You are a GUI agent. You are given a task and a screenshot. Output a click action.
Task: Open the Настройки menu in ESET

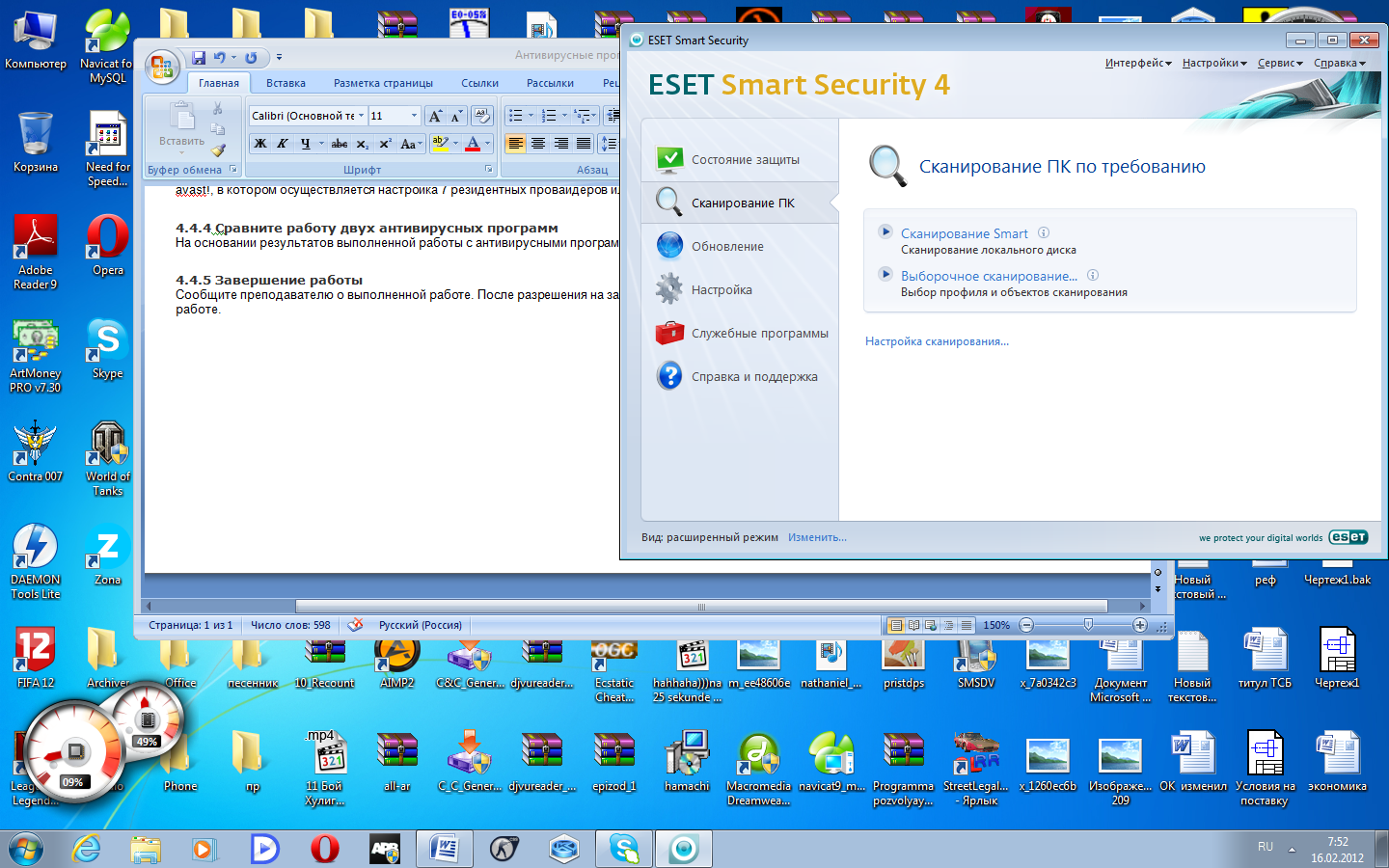tap(1214, 63)
